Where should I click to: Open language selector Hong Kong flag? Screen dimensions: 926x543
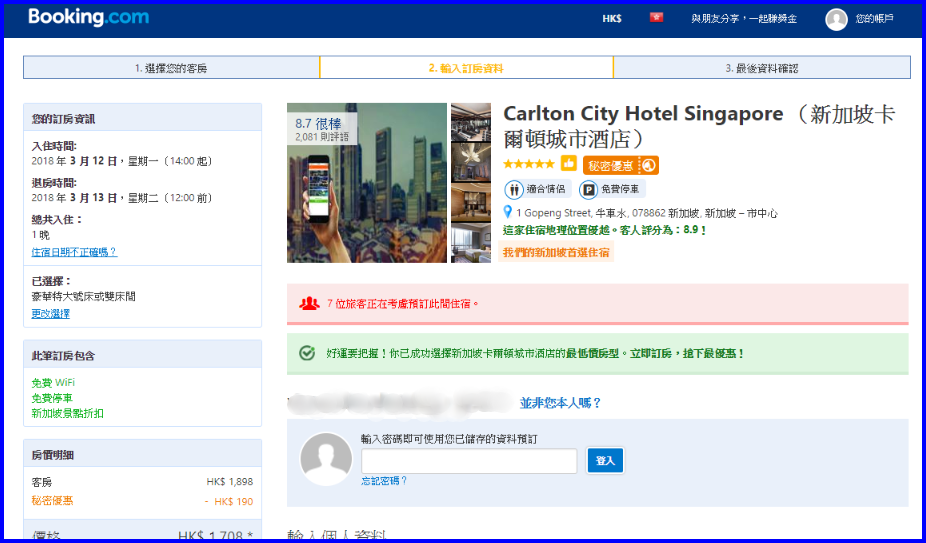656,18
